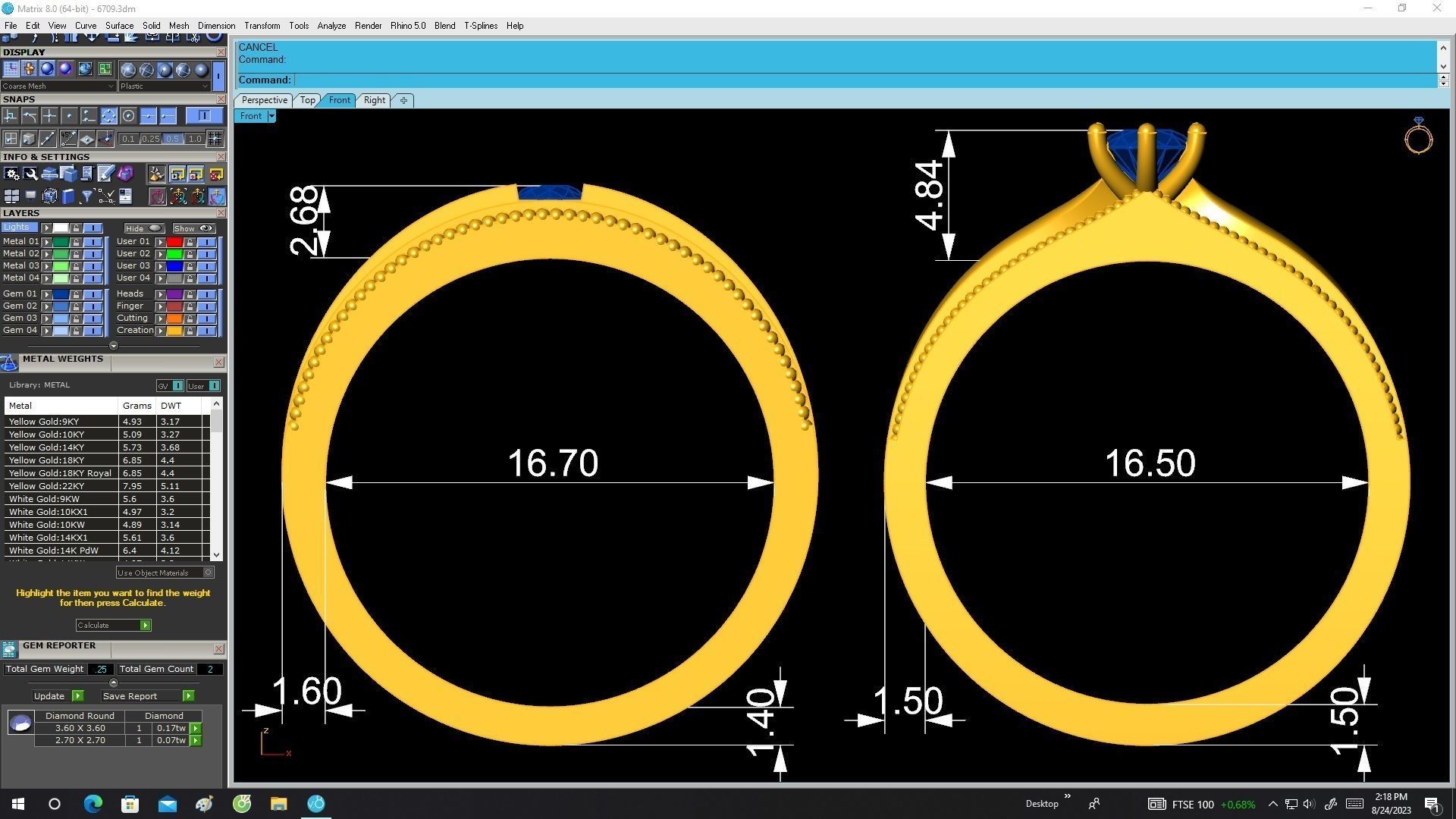Expand the 3.60 X 3.60 diamond row arrow
1456x819 pixels.
pos(196,728)
